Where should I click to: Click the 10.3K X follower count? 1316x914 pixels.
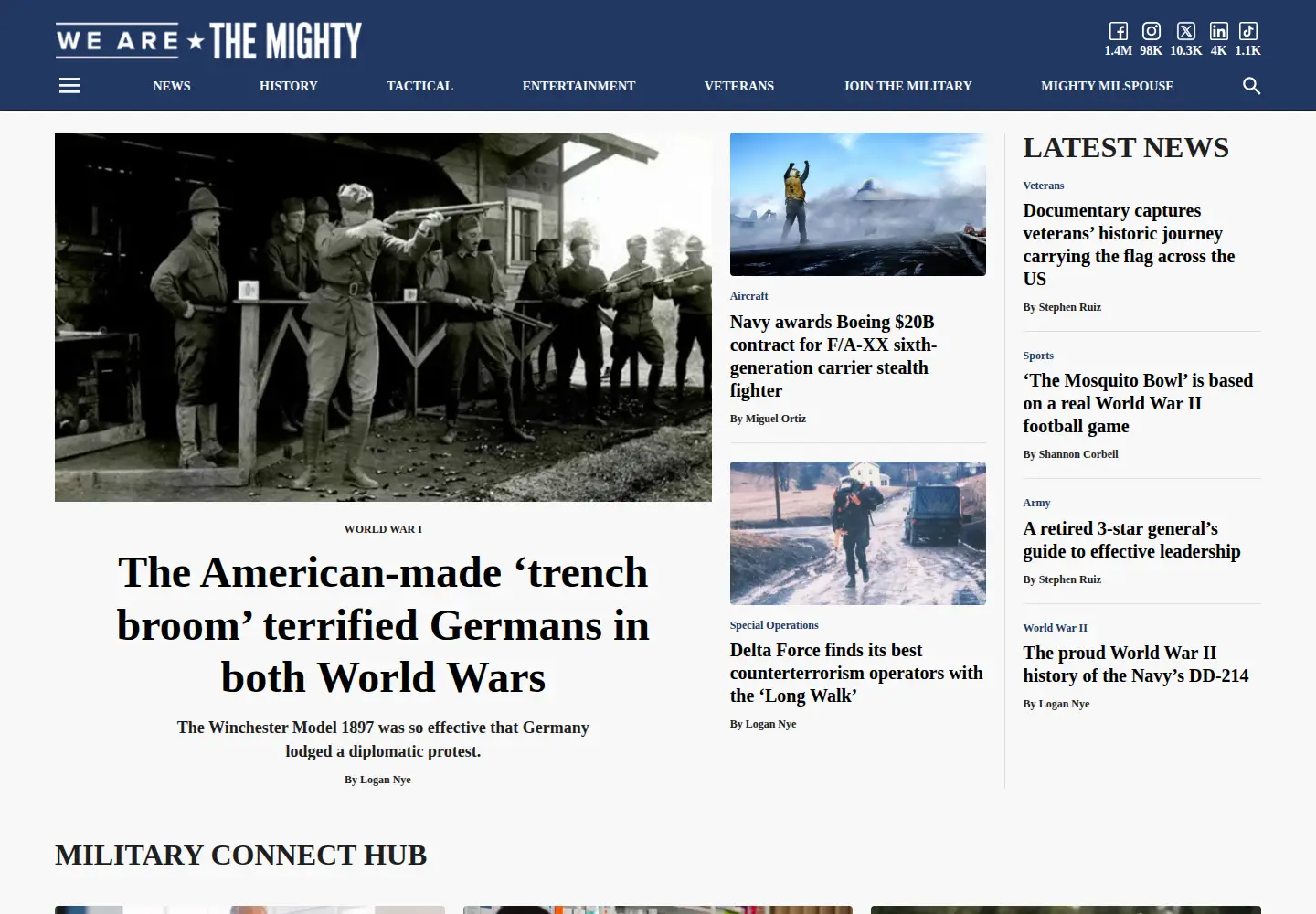pyautogui.click(x=1186, y=51)
